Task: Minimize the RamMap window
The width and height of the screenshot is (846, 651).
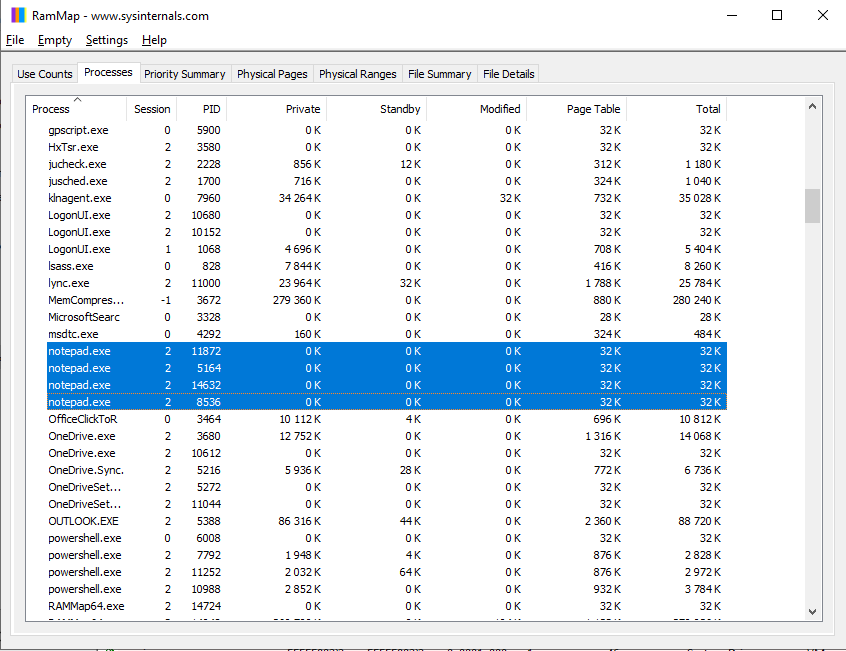Action: (x=732, y=15)
